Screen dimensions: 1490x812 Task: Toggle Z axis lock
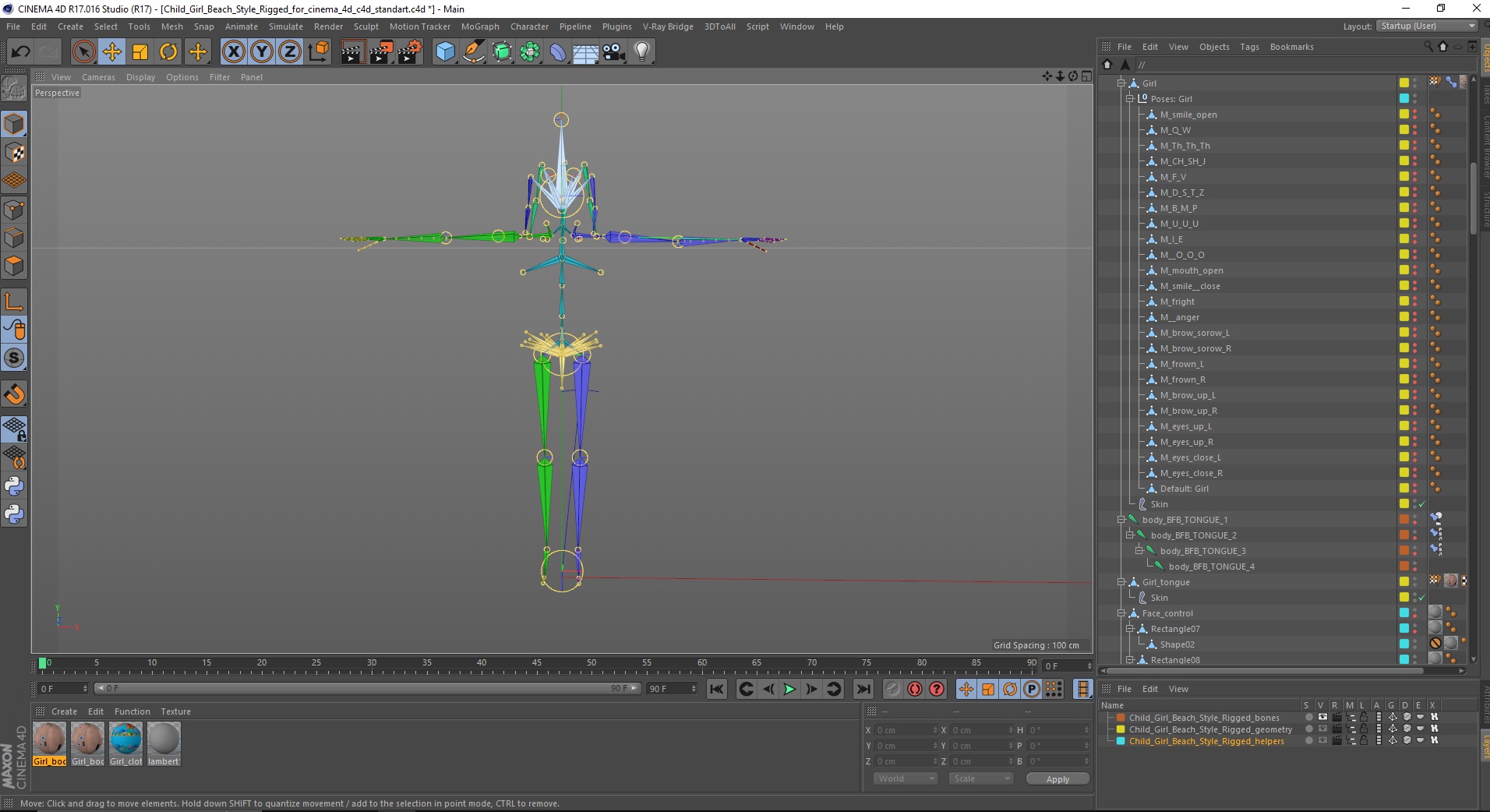pos(290,52)
